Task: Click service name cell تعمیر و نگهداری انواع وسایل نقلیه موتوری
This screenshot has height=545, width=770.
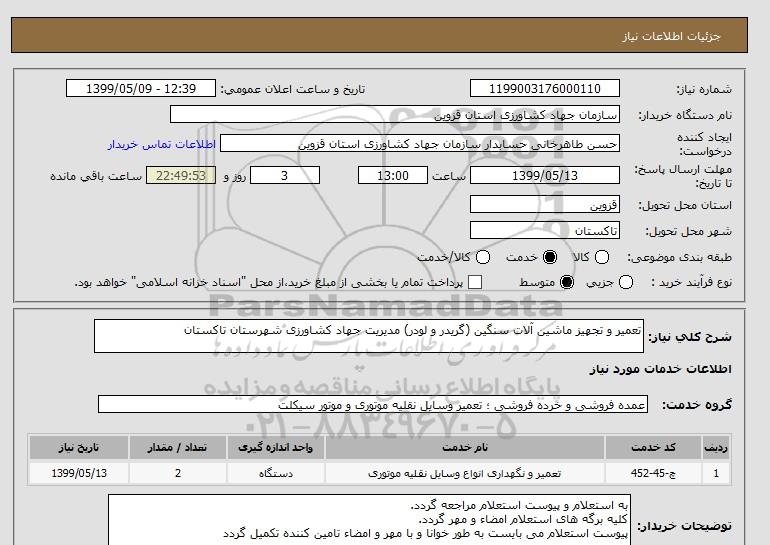Action: (465, 473)
